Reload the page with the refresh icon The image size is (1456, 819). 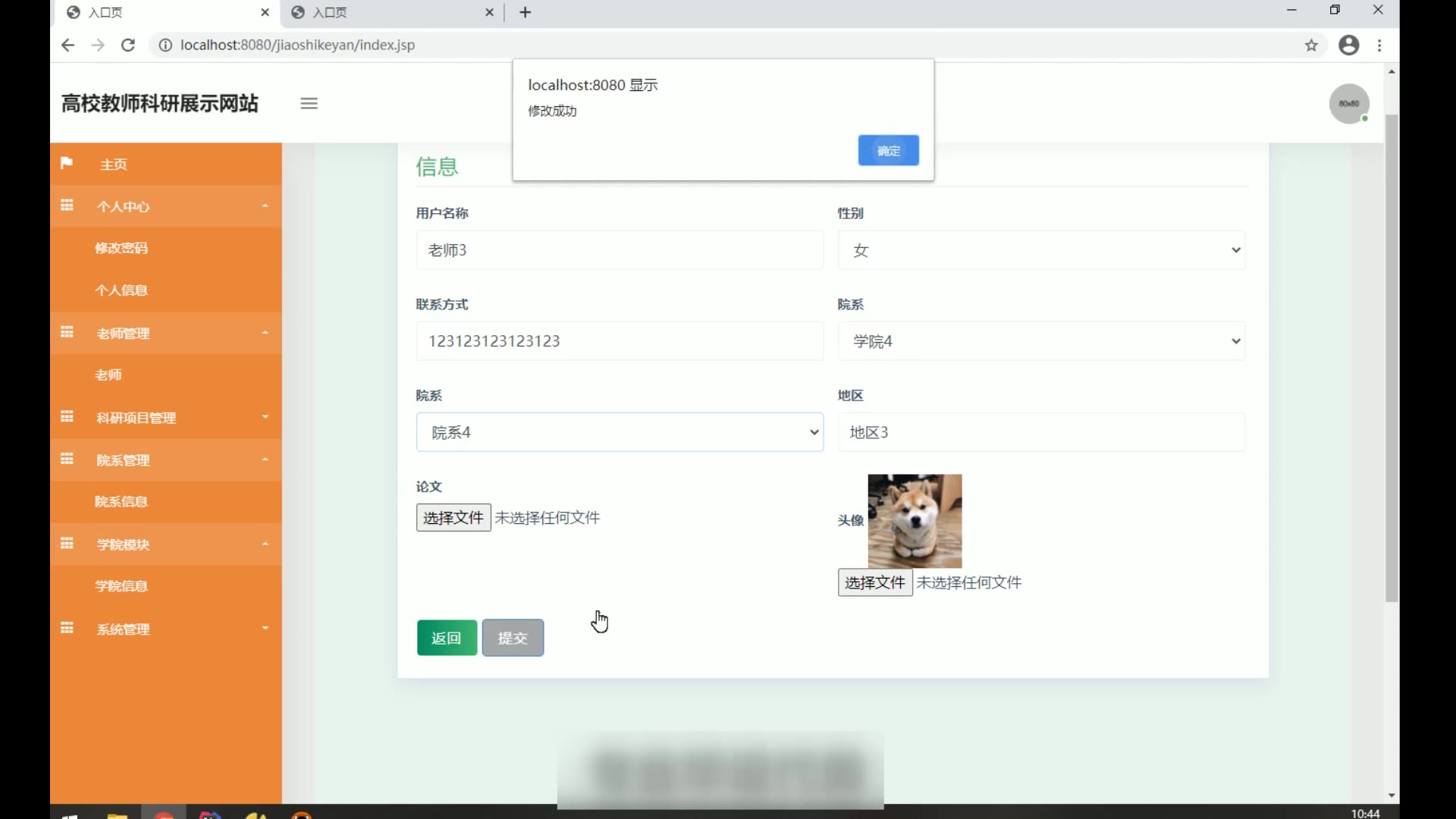[x=128, y=45]
